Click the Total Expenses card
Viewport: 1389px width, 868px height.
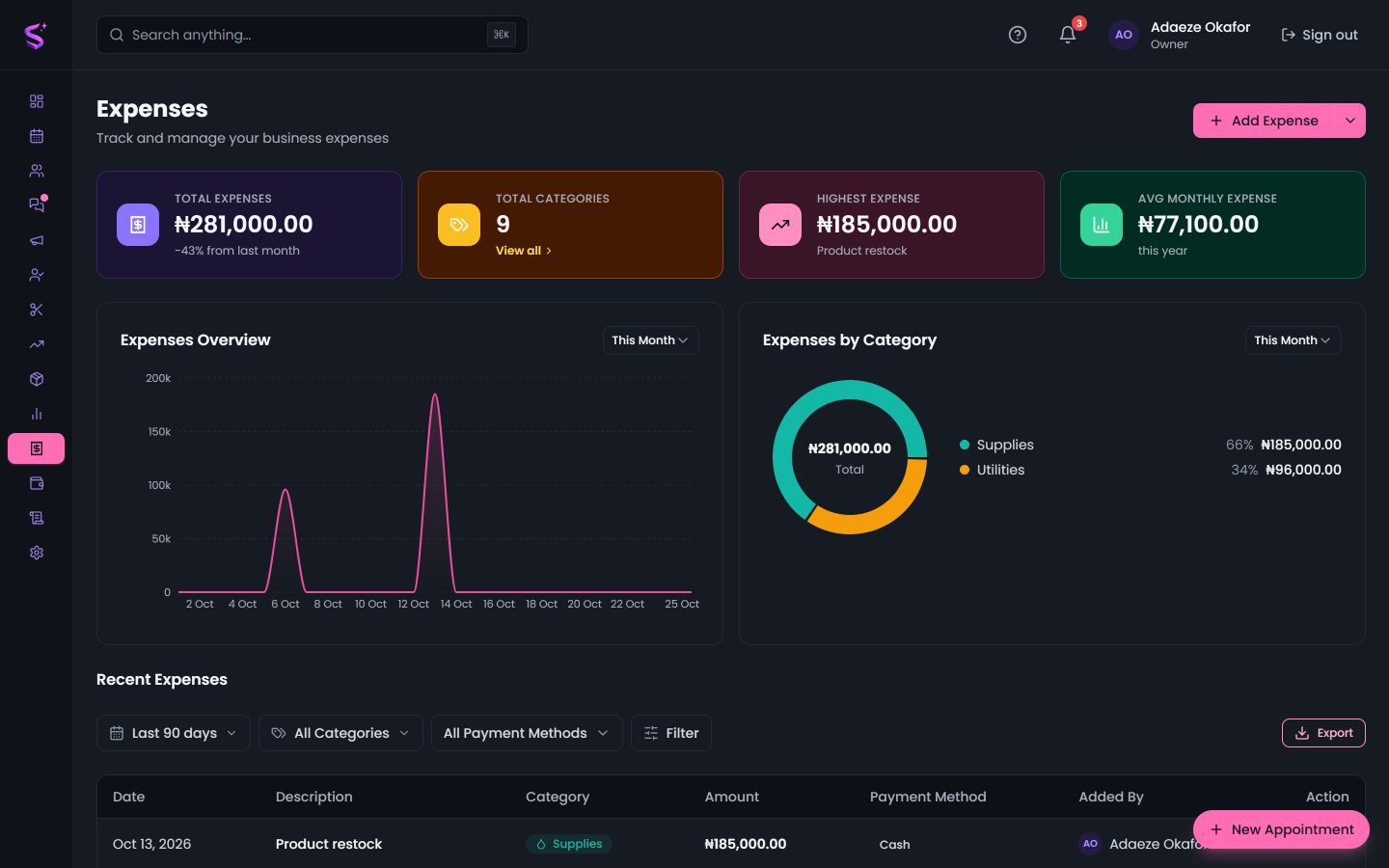coord(249,225)
